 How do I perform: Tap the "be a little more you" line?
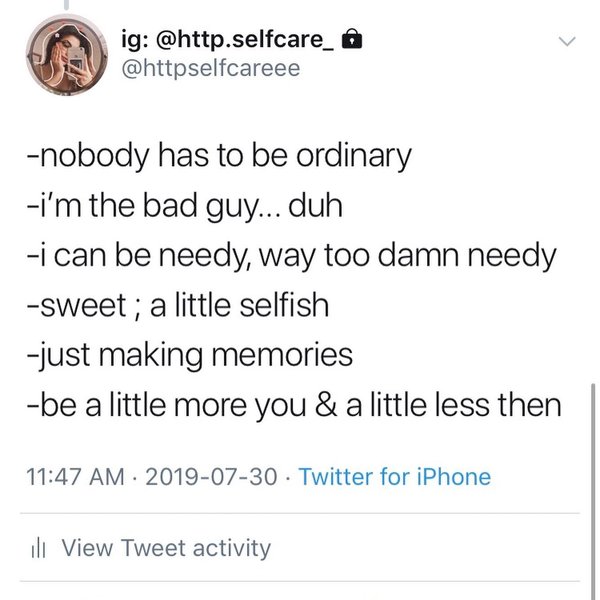(x=292, y=404)
